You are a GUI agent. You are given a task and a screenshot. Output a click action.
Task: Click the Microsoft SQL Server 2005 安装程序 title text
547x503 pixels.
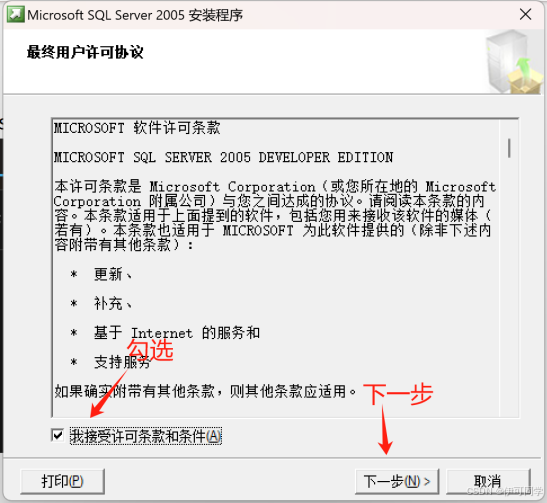135,15
